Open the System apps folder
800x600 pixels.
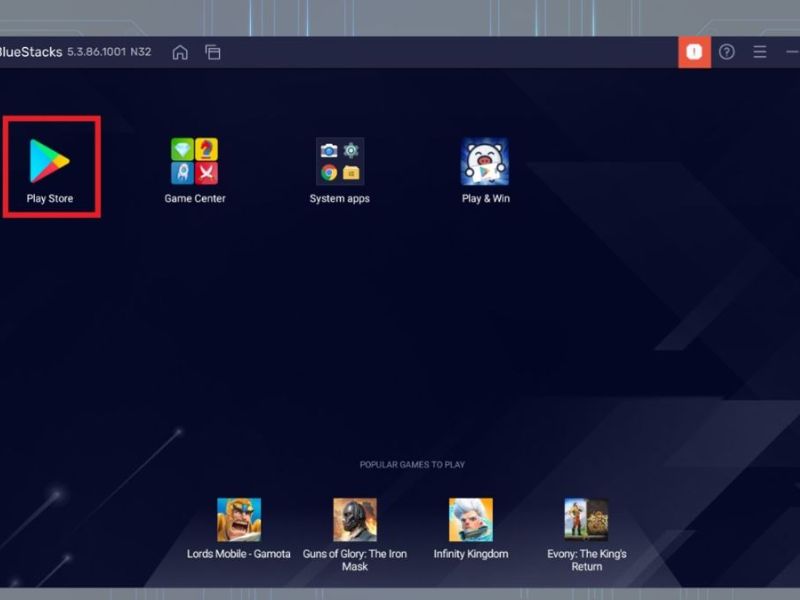[338, 160]
